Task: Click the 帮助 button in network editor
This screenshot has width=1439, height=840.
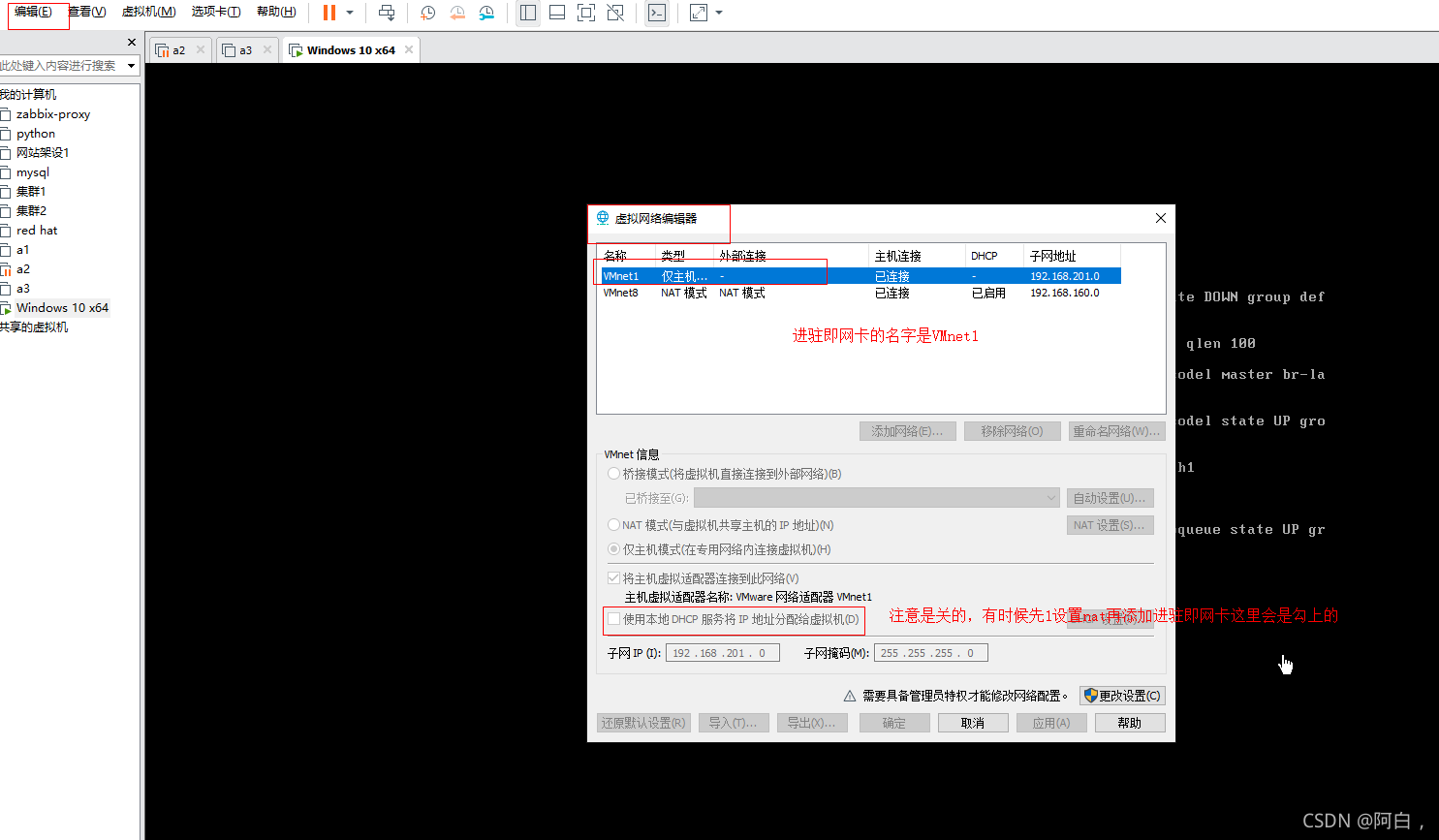Action: point(1130,723)
